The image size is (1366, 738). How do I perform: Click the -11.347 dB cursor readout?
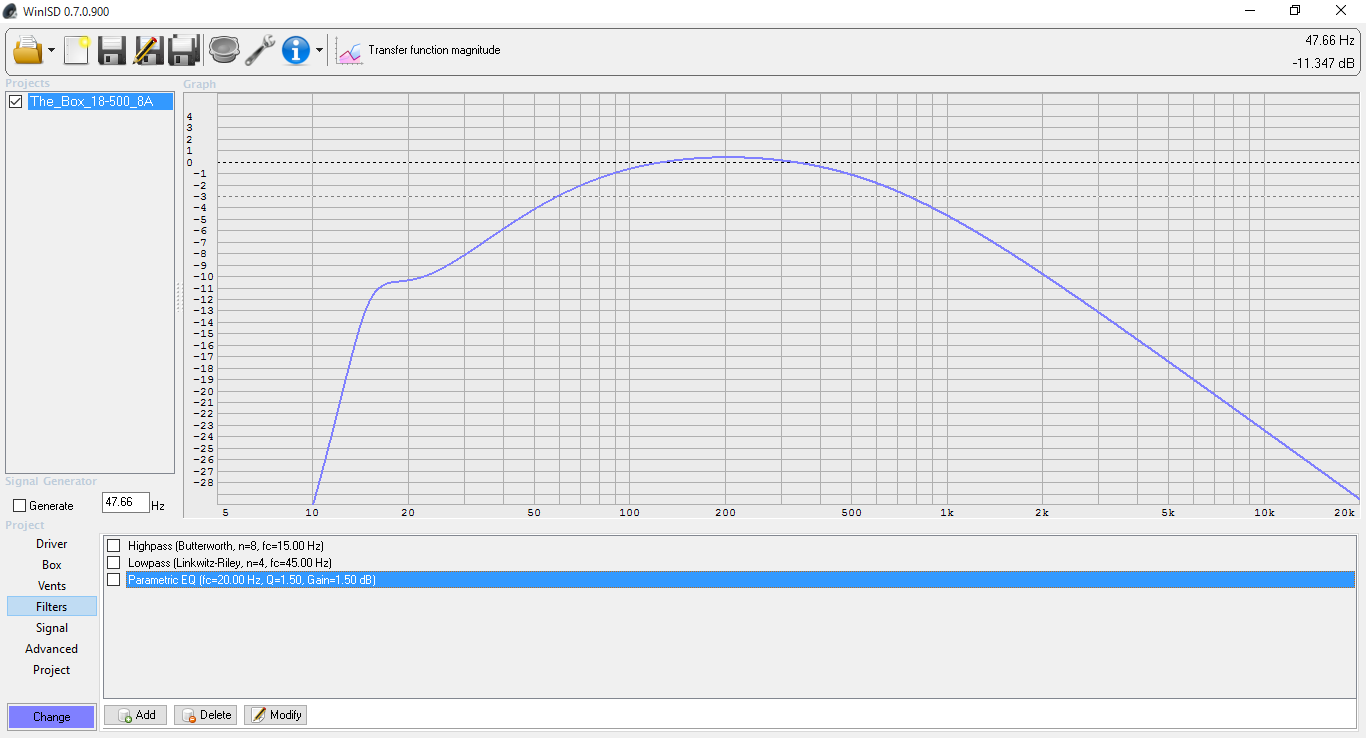pyautogui.click(x=1323, y=63)
